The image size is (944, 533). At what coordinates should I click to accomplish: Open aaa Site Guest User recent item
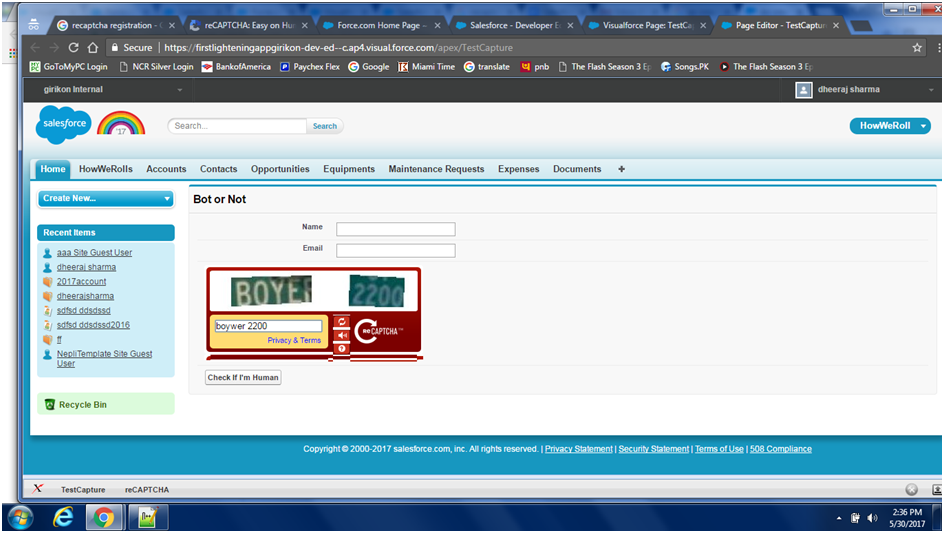[94, 252]
